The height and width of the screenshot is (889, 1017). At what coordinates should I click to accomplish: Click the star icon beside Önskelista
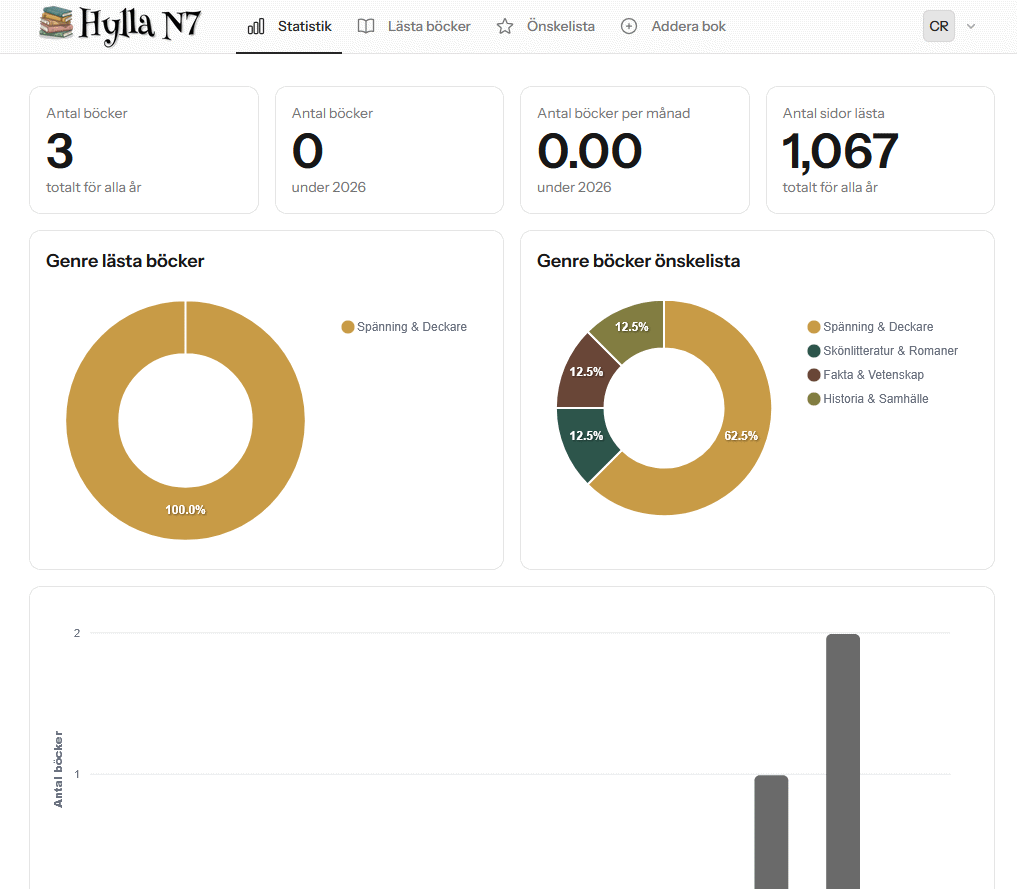pos(505,27)
